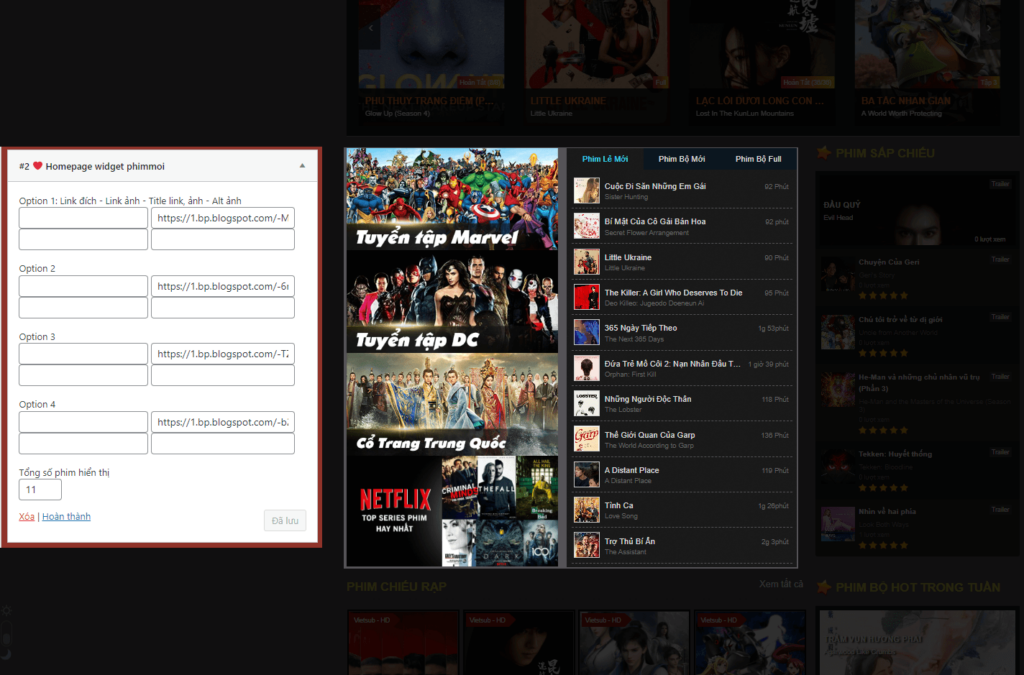Screen dimensions: 1024x675
Task: Click Option 4 link đích input
Action: point(83,422)
